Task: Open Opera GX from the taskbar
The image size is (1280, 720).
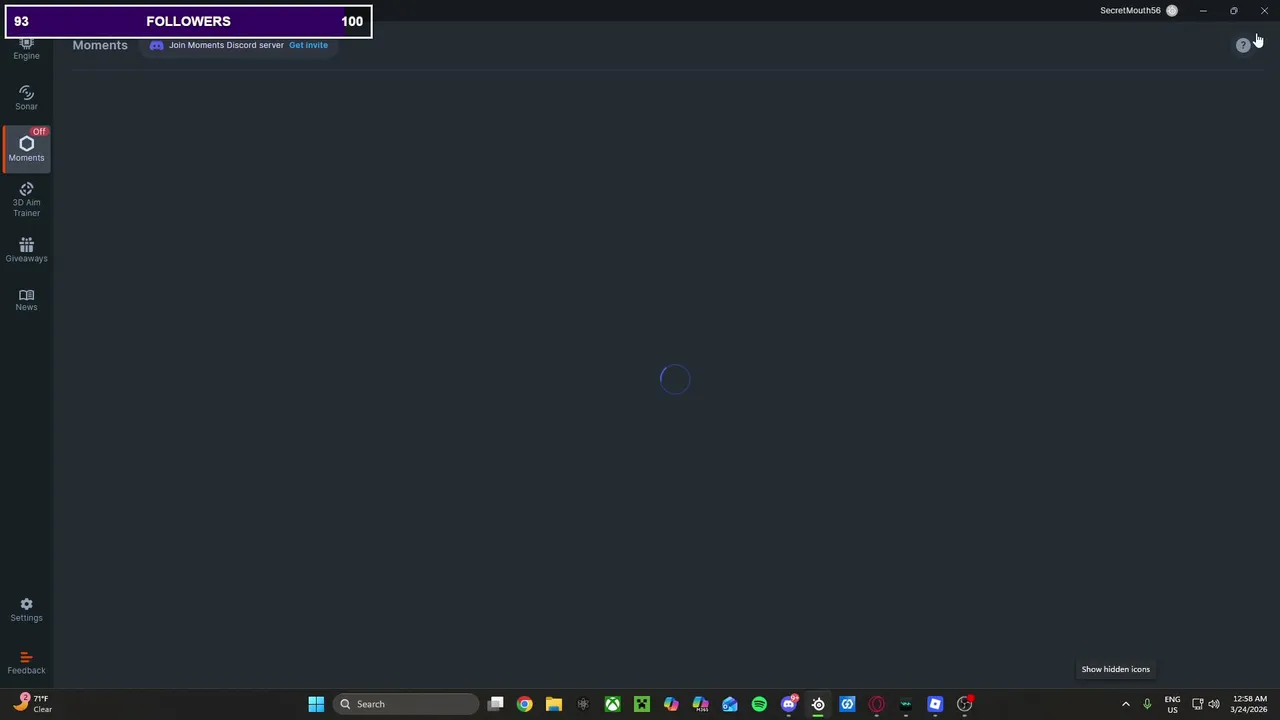Action: (x=877, y=704)
